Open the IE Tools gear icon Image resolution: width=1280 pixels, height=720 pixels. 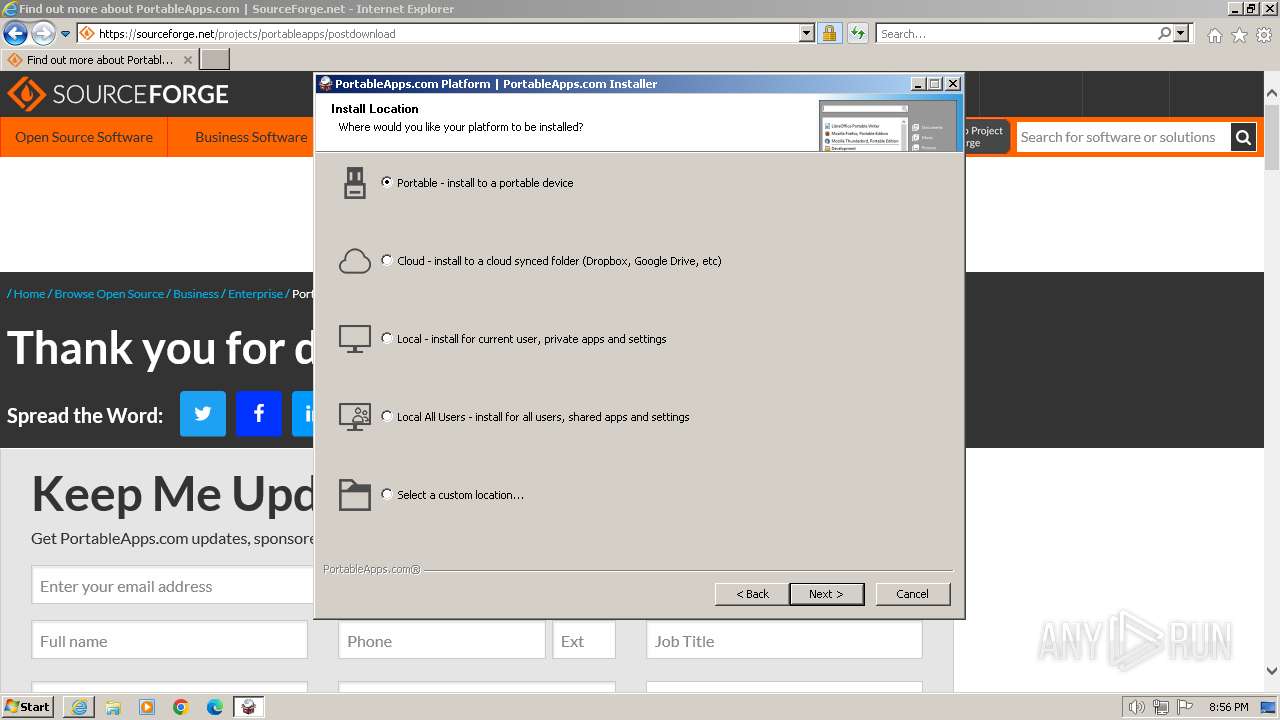point(1264,35)
